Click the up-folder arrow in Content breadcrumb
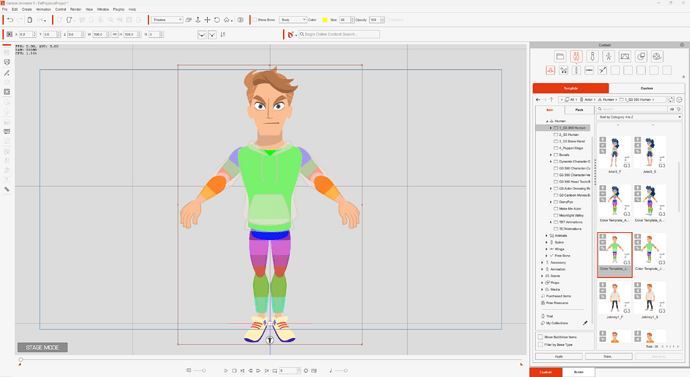Image resolution: width=690 pixels, height=377 pixels. (x=551, y=100)
